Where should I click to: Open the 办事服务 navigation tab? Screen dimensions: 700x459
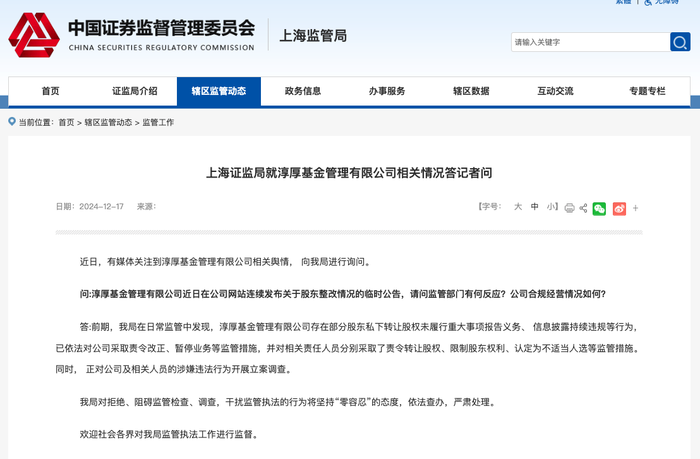tap(387, 91)
